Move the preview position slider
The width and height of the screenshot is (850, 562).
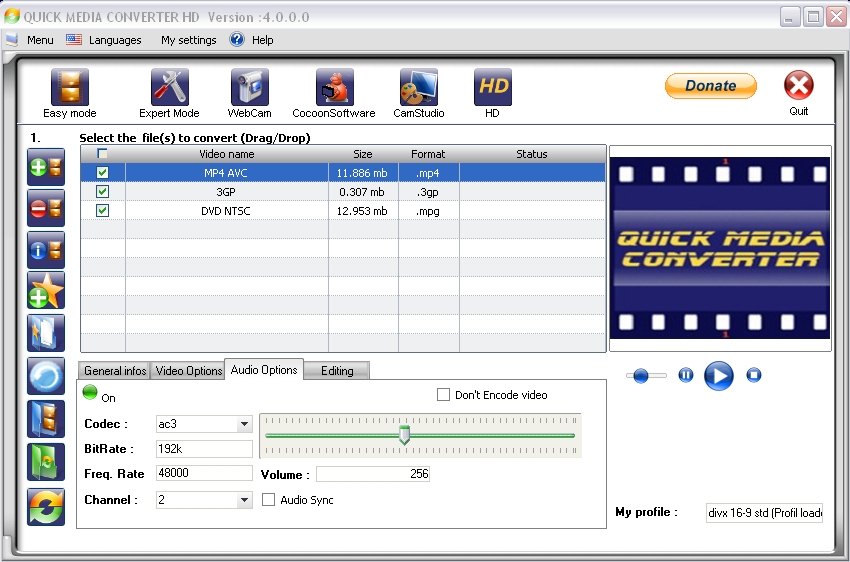641,375
